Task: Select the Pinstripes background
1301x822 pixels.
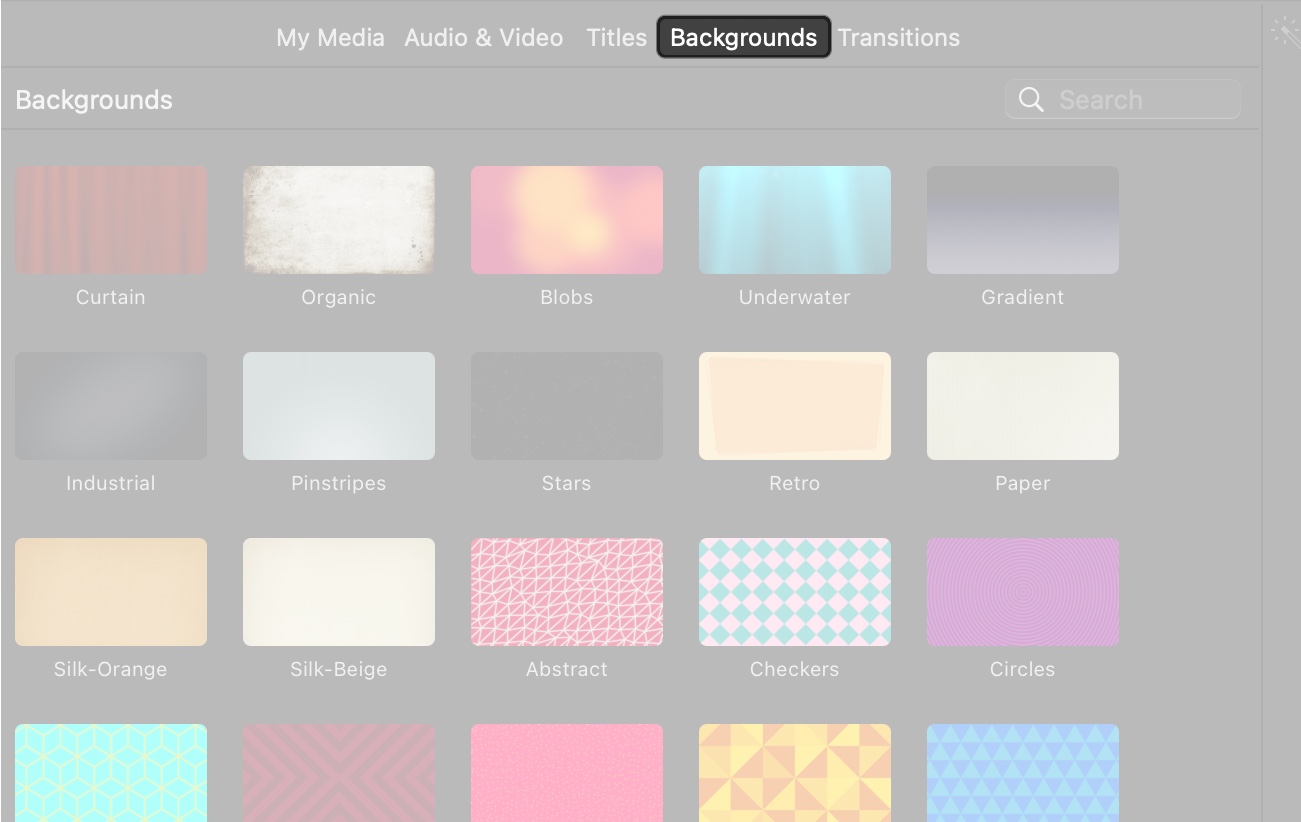Action: [339, 405]
